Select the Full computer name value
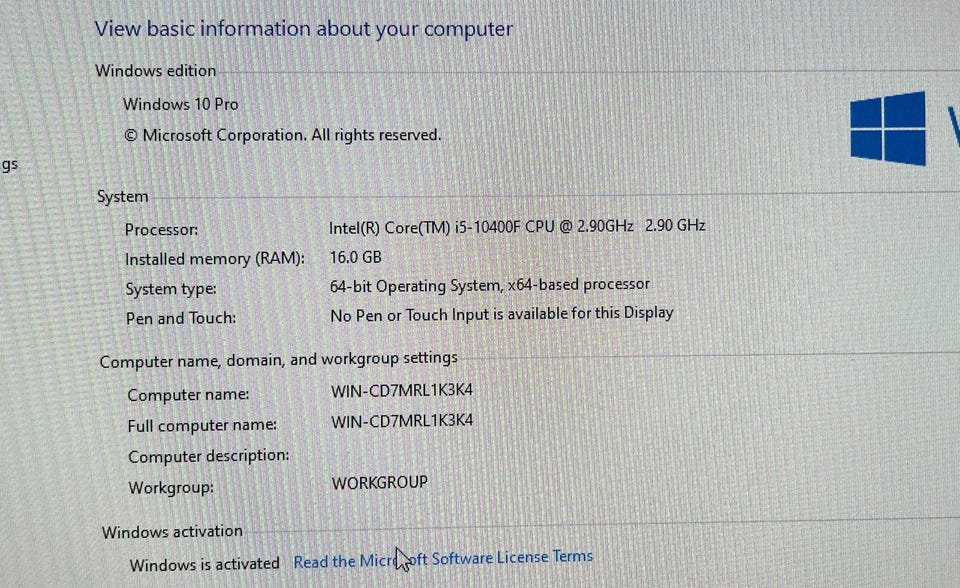The width and height of the screenshot is (960, 588). click(402, 421)
